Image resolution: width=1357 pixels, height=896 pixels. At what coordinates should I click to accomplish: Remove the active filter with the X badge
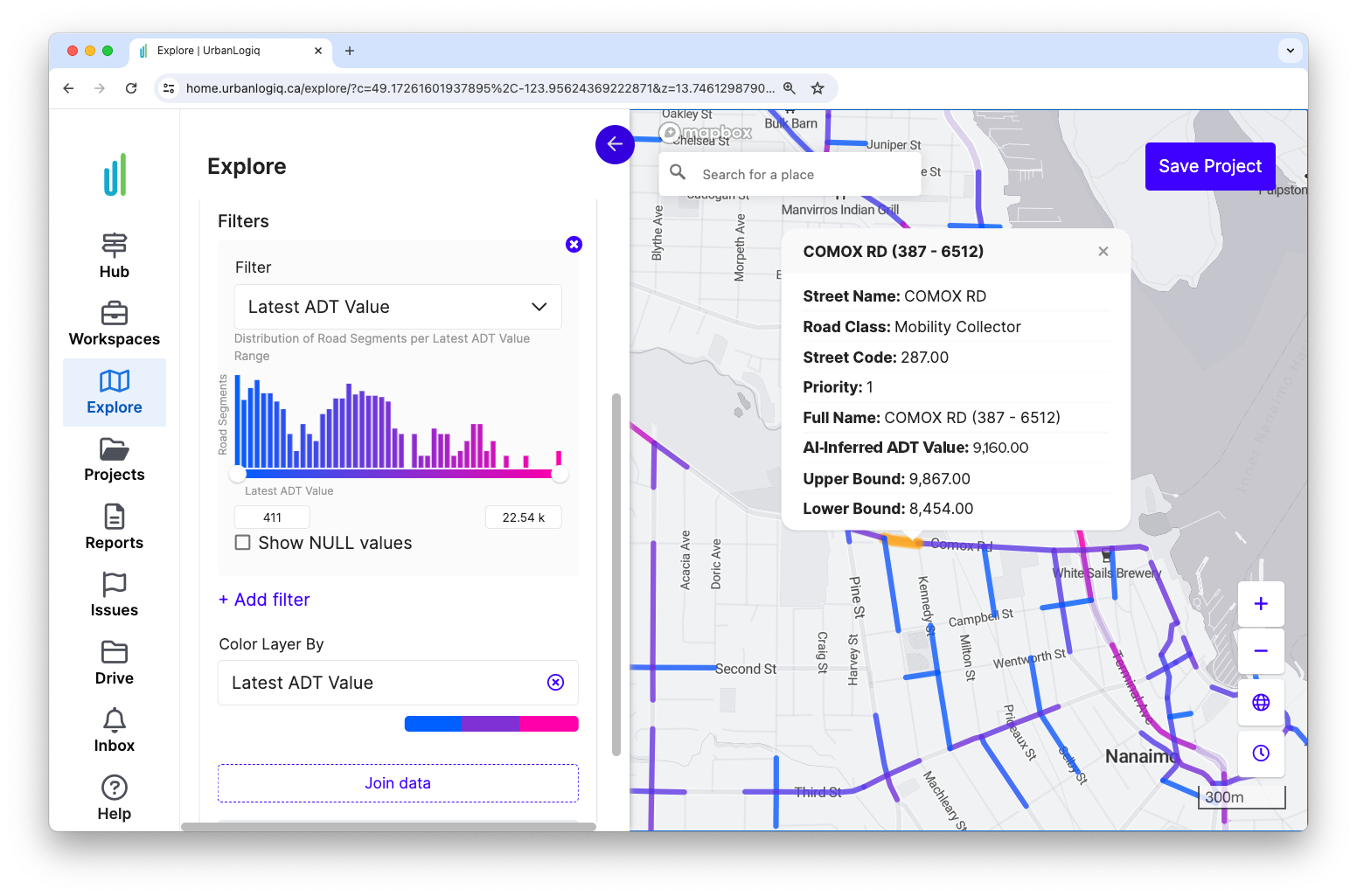[574, 244]
